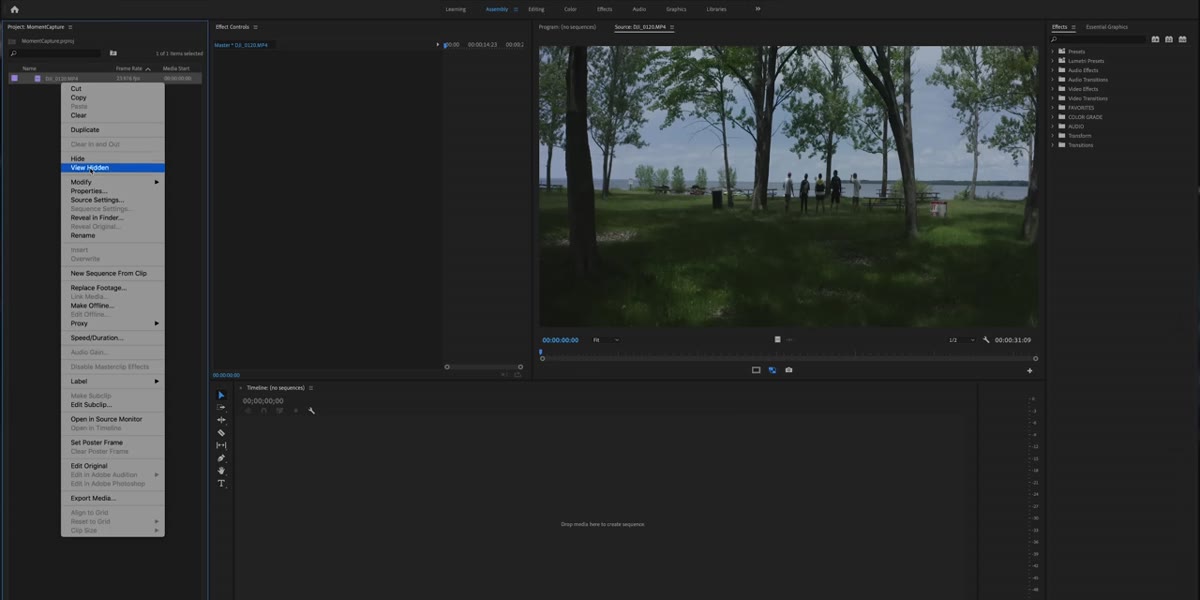Go to the Home screen icon
This screenshot has width=1200, height=600.
(14, 9)
